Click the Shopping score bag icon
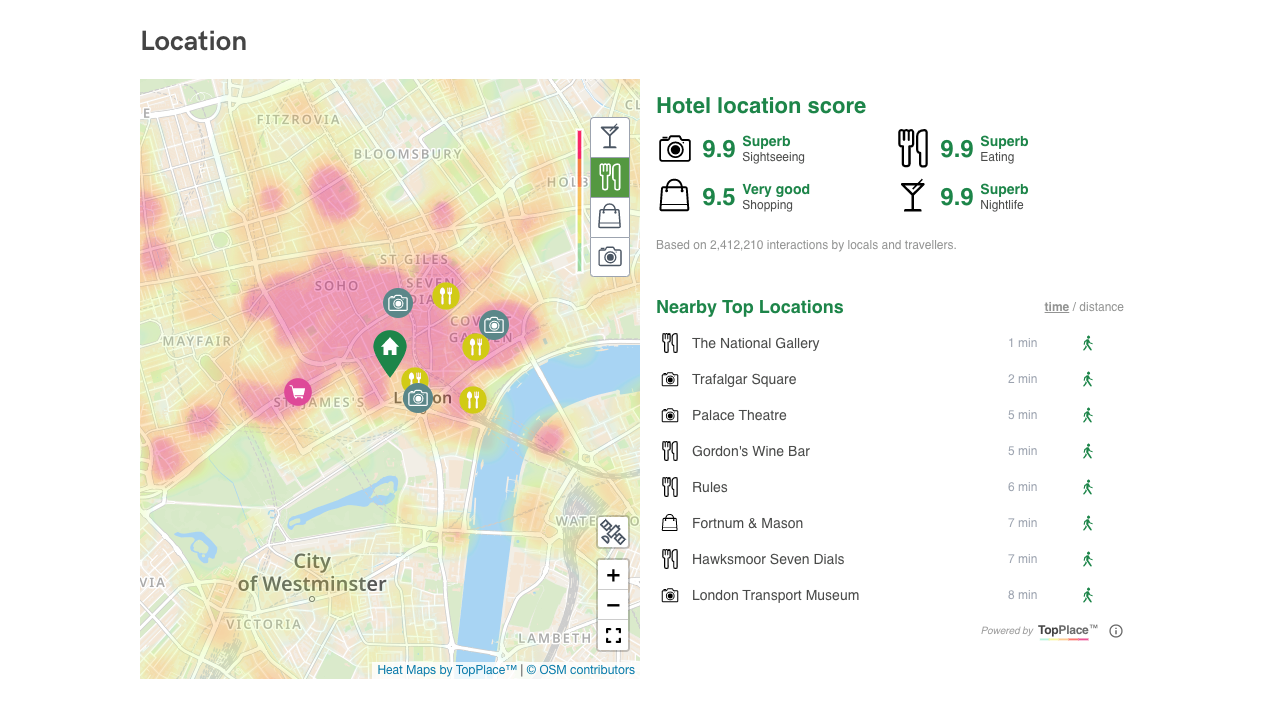The height and width of the screenshot is (716, 1280). (675, 196)
